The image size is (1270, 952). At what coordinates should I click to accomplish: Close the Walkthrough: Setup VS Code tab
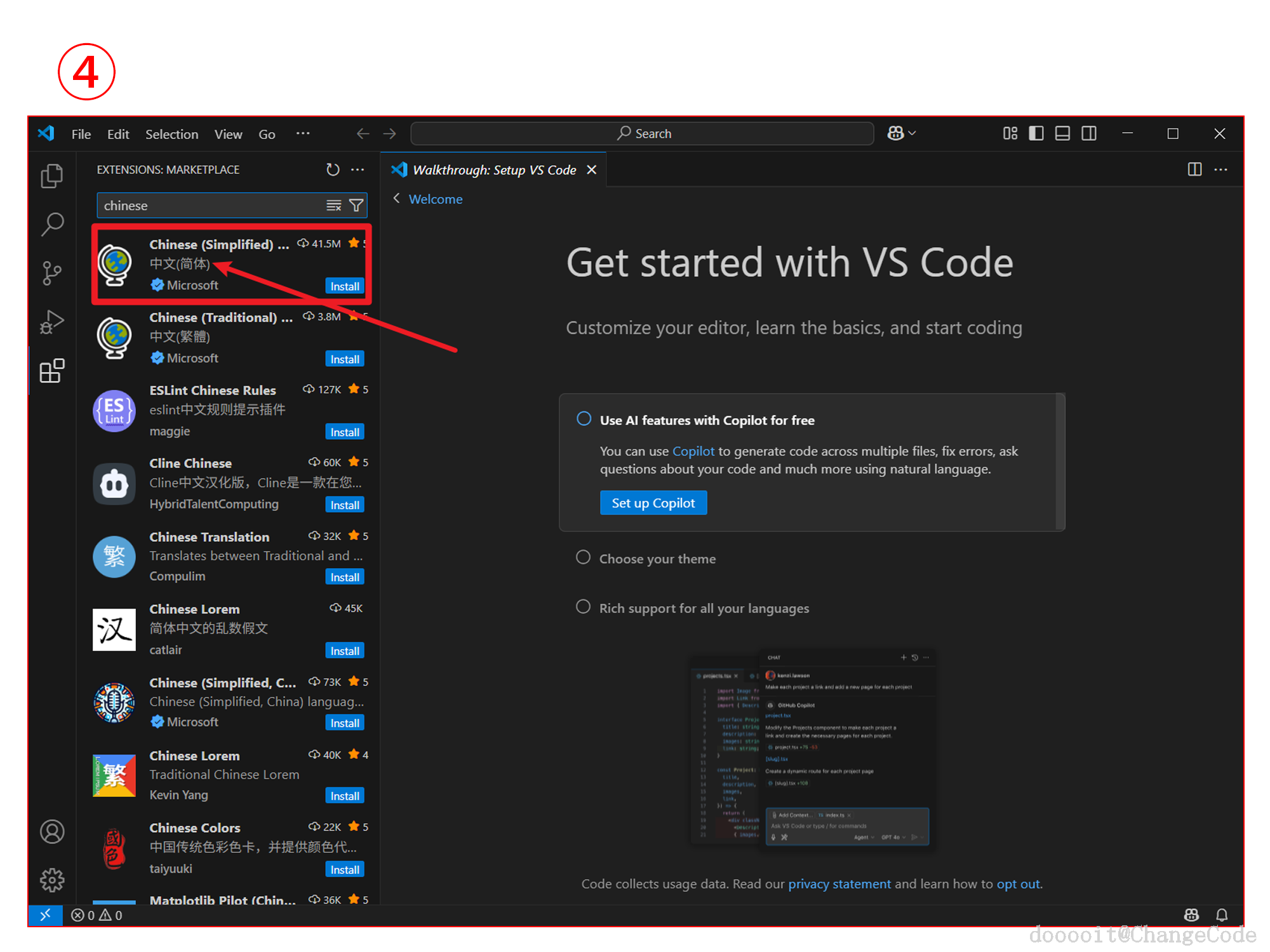tap(592, 170)
